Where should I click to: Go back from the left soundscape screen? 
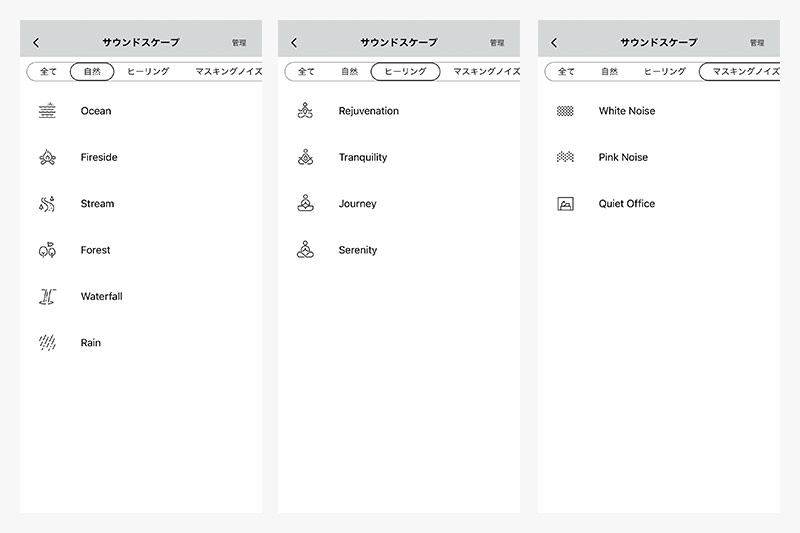(x=36, y=42)
